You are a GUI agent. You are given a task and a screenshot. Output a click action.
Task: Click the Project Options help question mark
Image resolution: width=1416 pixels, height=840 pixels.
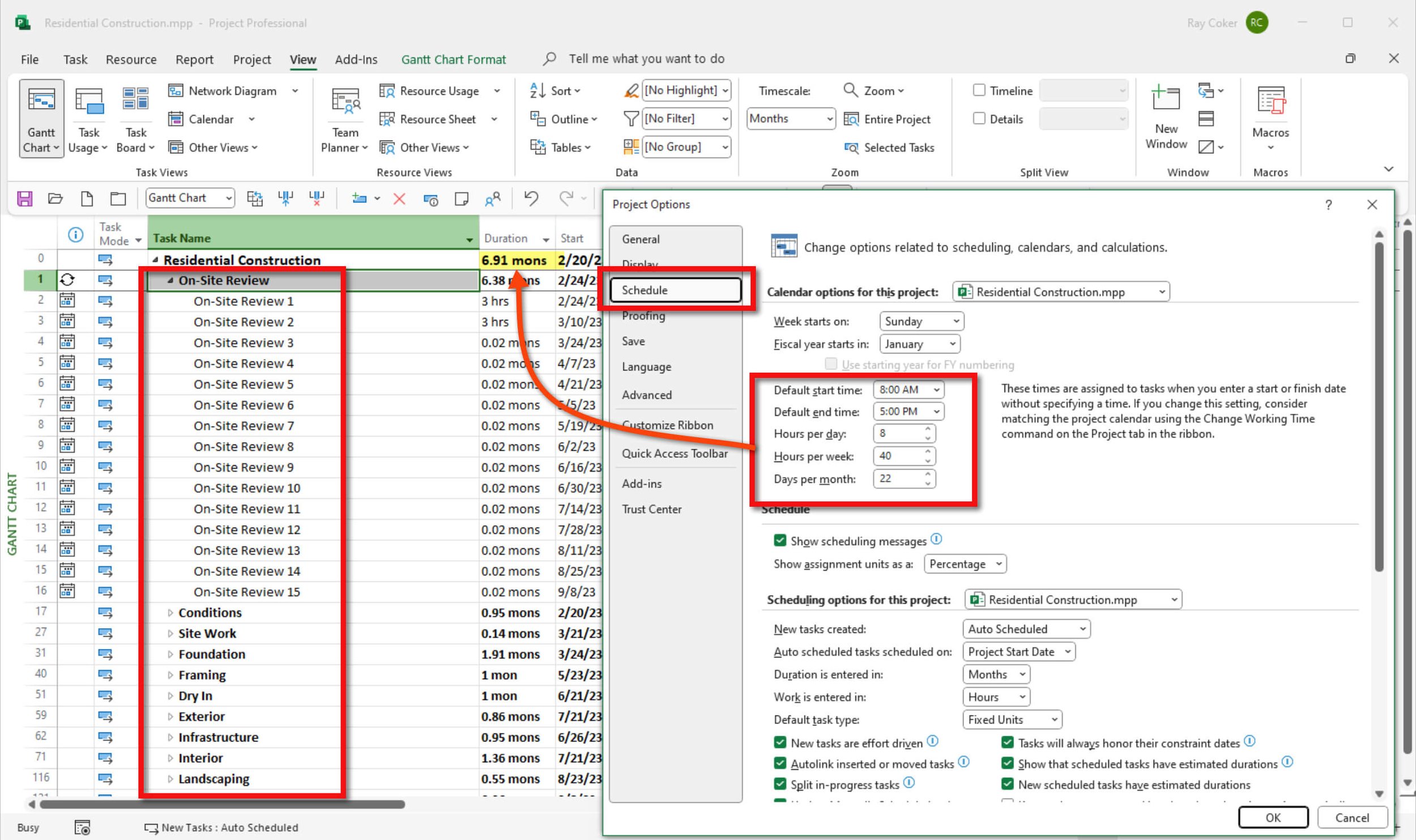[1328, 204]
